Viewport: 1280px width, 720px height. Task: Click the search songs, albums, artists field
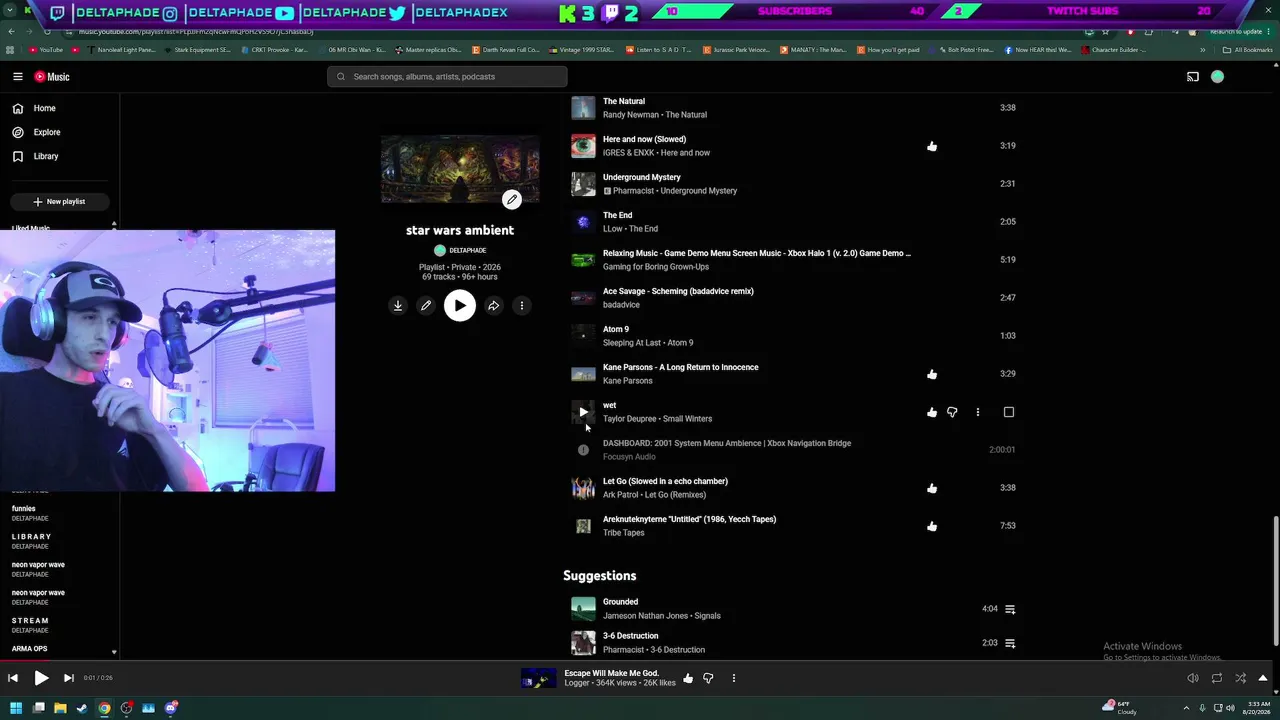point(447,77)
